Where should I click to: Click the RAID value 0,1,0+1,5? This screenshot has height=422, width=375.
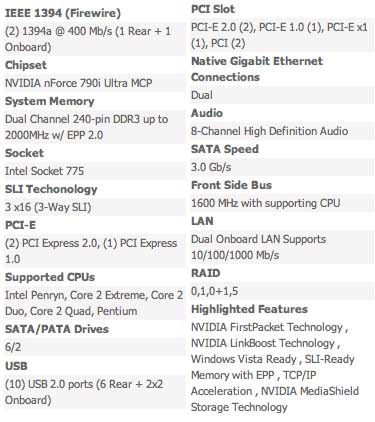coord(215,291)
